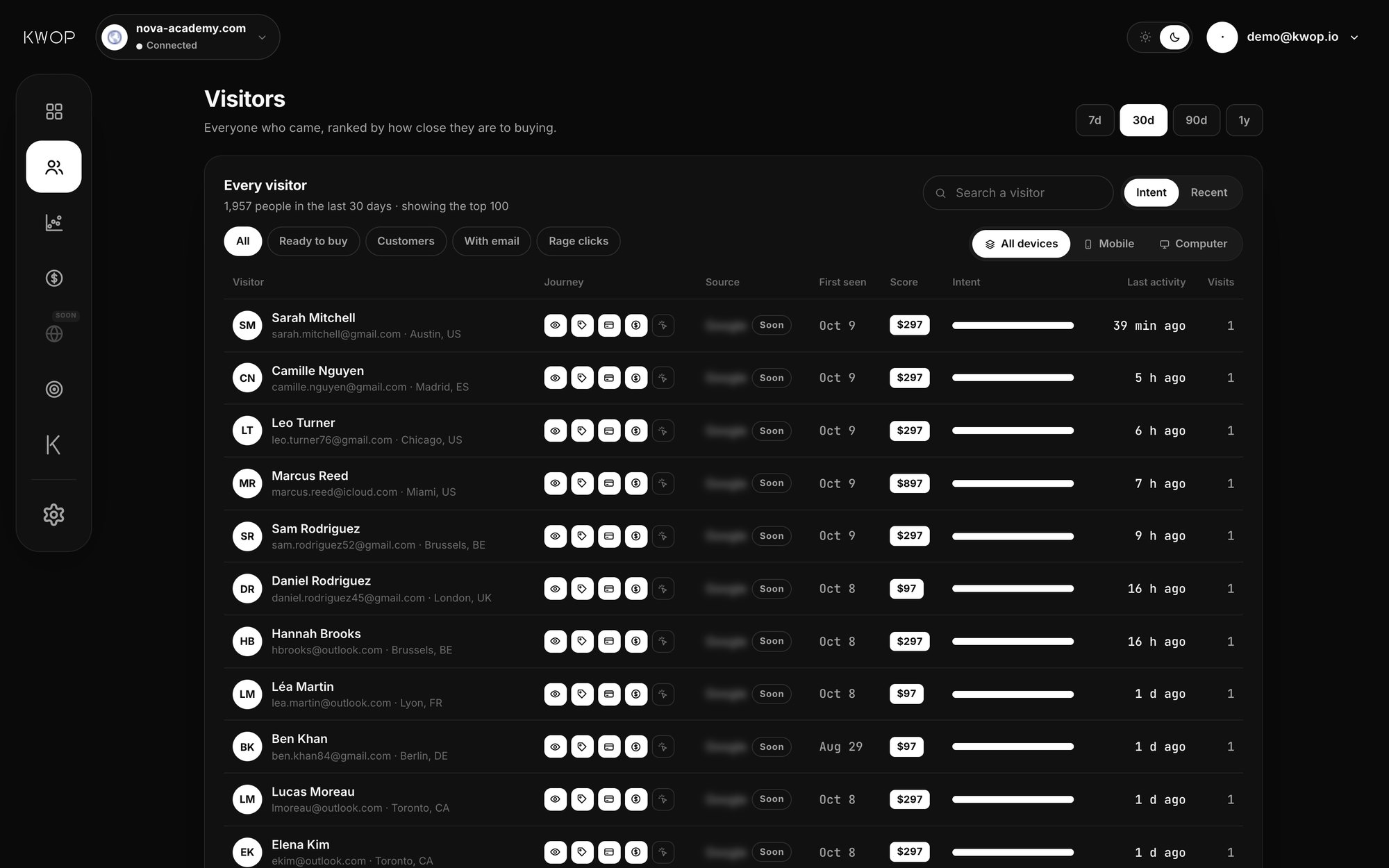Click the Soon source badge for Lucas Moreau

coord(771,799)
